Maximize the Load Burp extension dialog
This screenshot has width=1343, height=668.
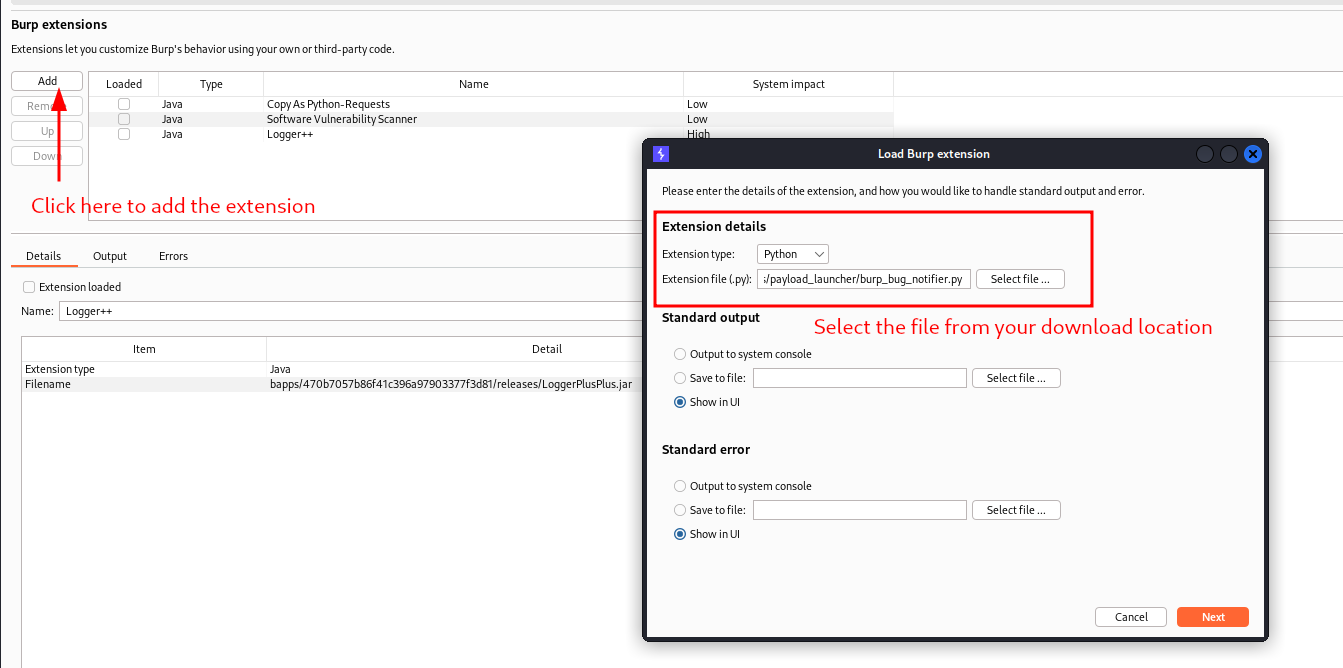tap(1229, 154)
